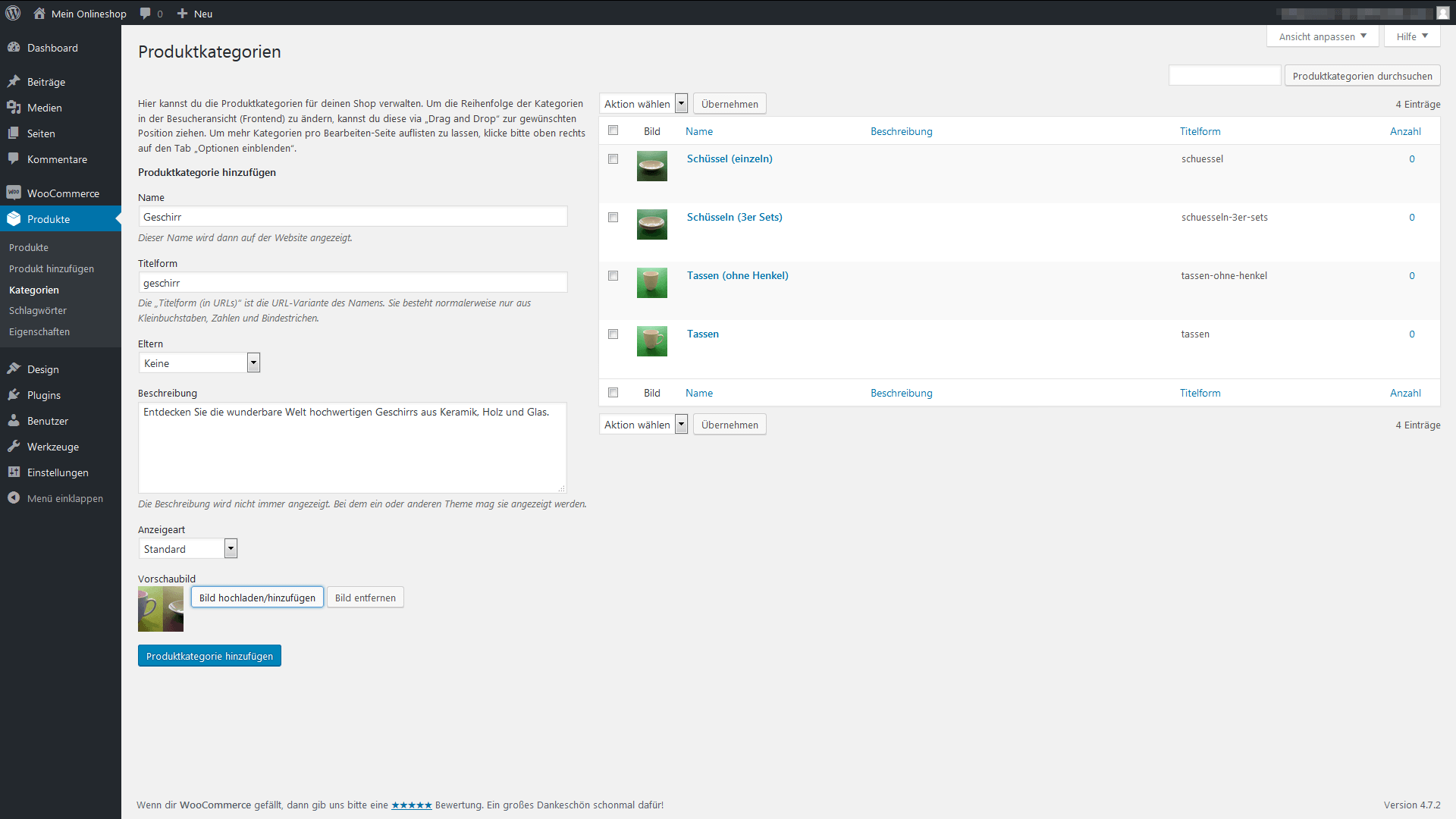Screen dimensions: 1456x819
Task: Open the top Aktion wählen dropdown
Action: [x=644, y=103]
